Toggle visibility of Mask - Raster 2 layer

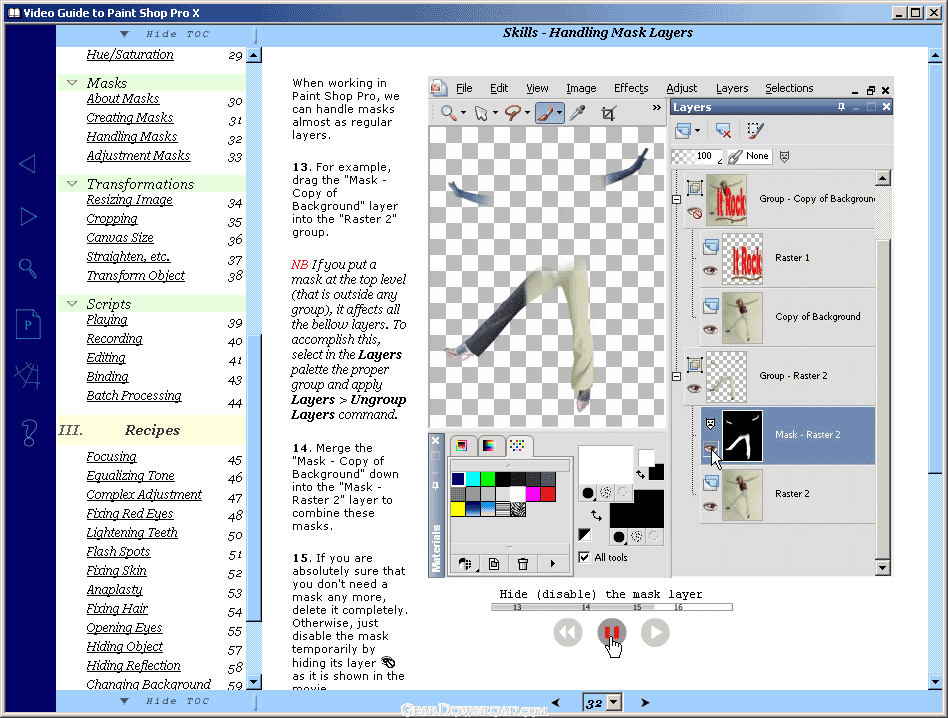click(710, 448)
